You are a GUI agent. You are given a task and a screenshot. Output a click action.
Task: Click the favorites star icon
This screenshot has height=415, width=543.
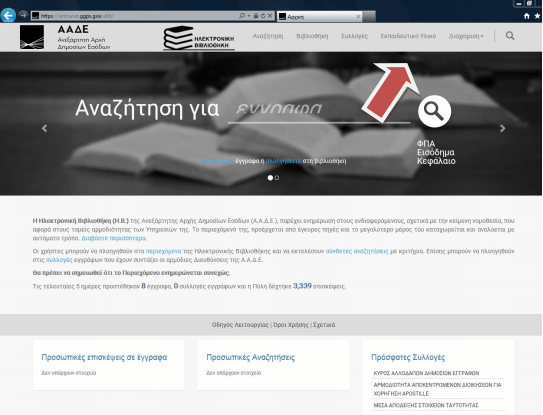537,16
